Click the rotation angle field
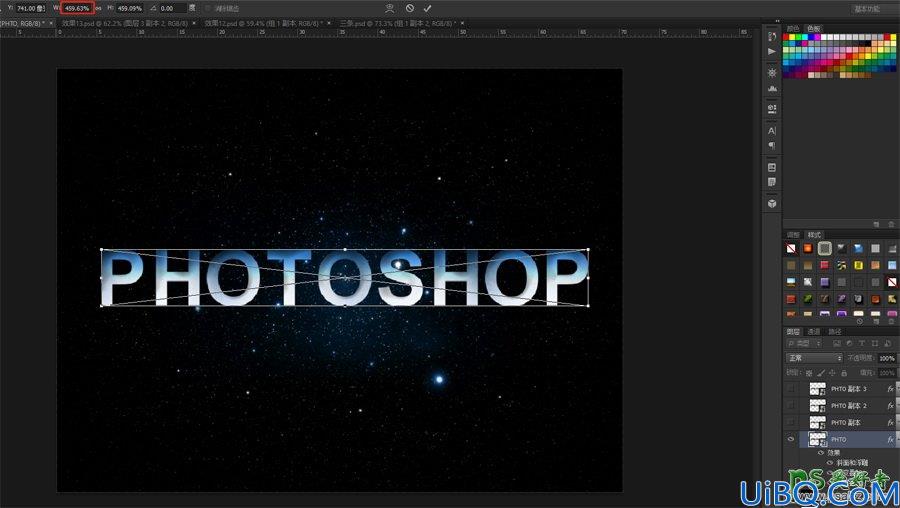Image resolution: width=900 pixels, height=508 pixels. coord(173,8)
